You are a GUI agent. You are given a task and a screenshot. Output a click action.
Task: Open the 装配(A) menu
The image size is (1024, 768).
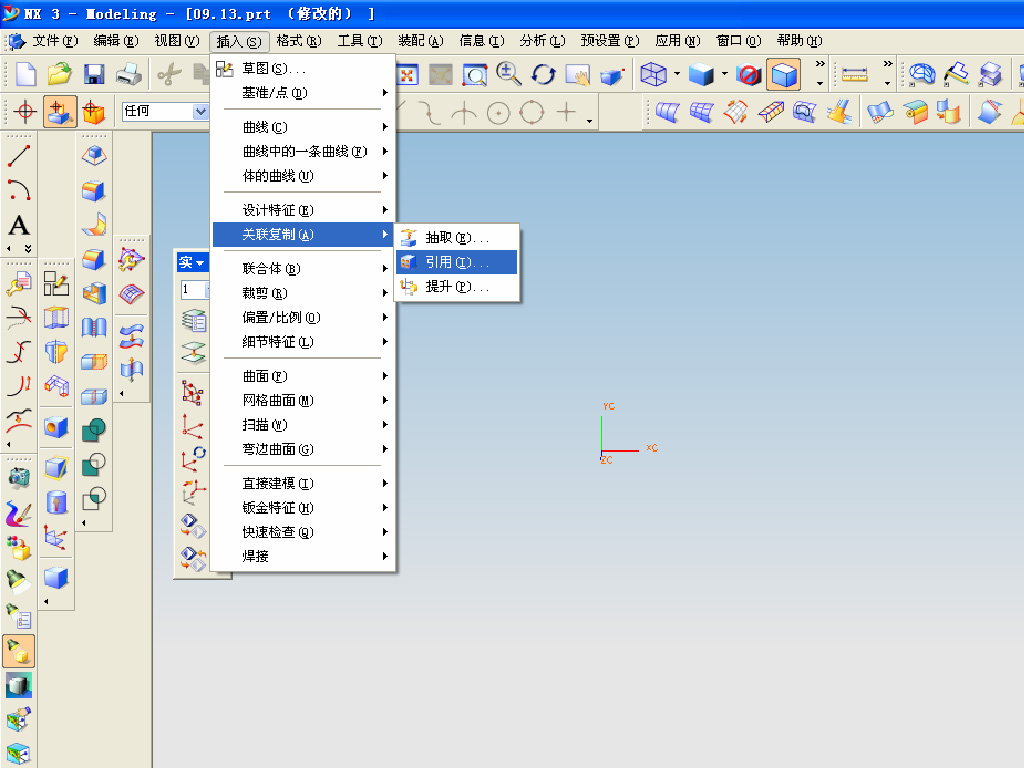pyautogui.click(x=421, y=40)
